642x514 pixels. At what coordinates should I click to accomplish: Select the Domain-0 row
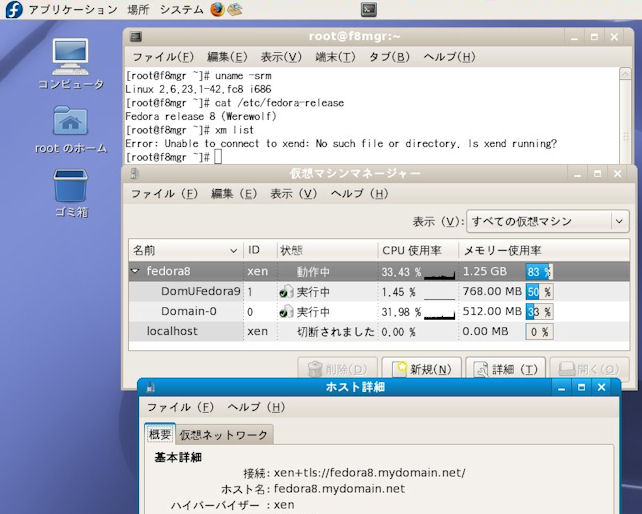[x=379, y=312]
